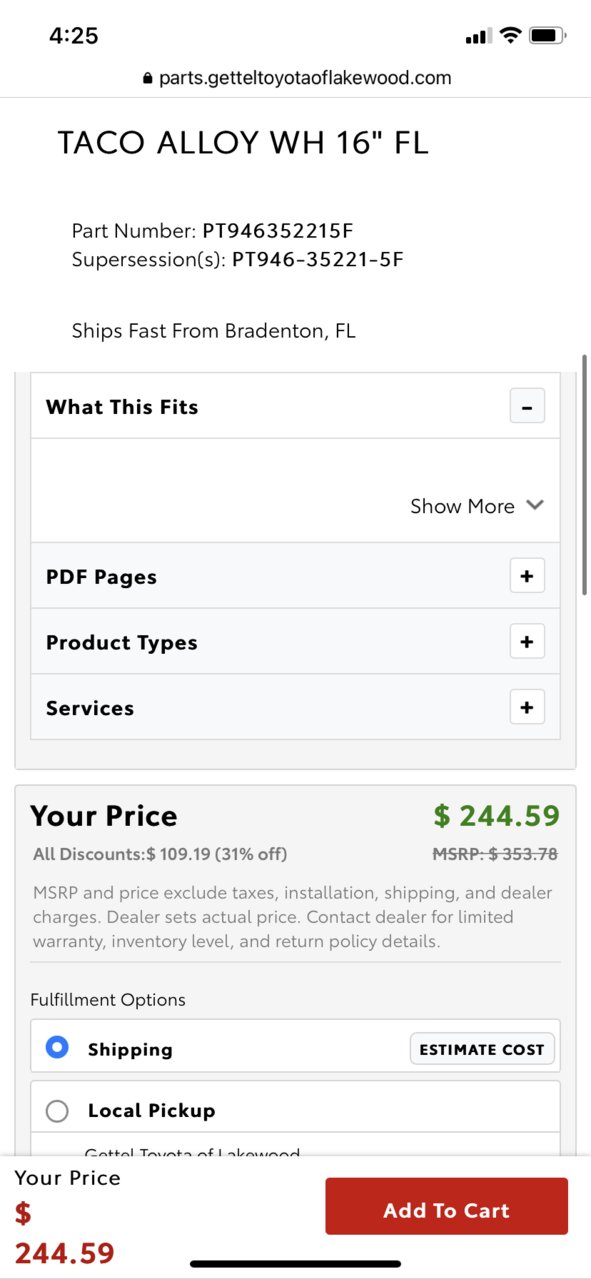Viewport: 591px width, 1279px height.
Task: Tap the cellular signal bars icon
Action: pos(478,37)
